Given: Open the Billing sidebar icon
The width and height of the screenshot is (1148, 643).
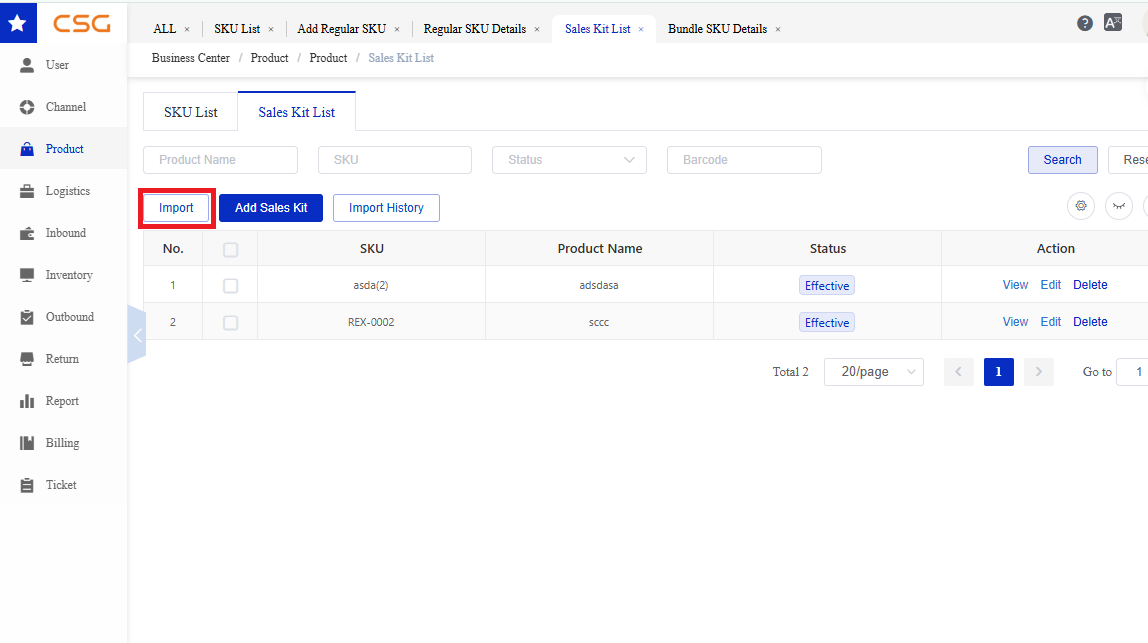Looking at the screenshot, I should (27, 443).
